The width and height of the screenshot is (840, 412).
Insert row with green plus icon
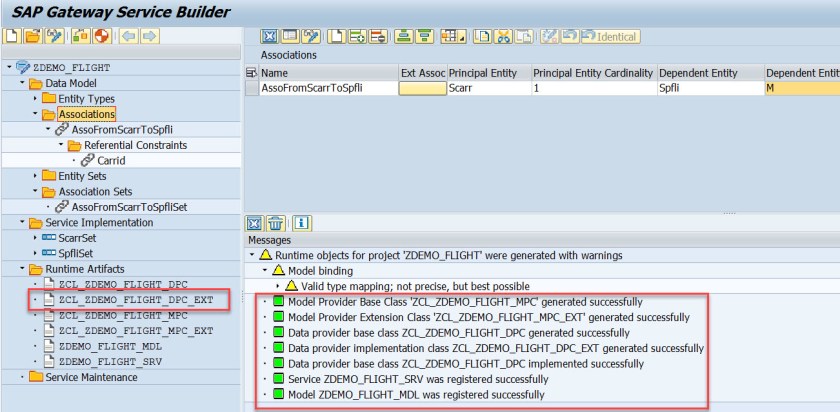pyautogui.click(x=357, y=36)
